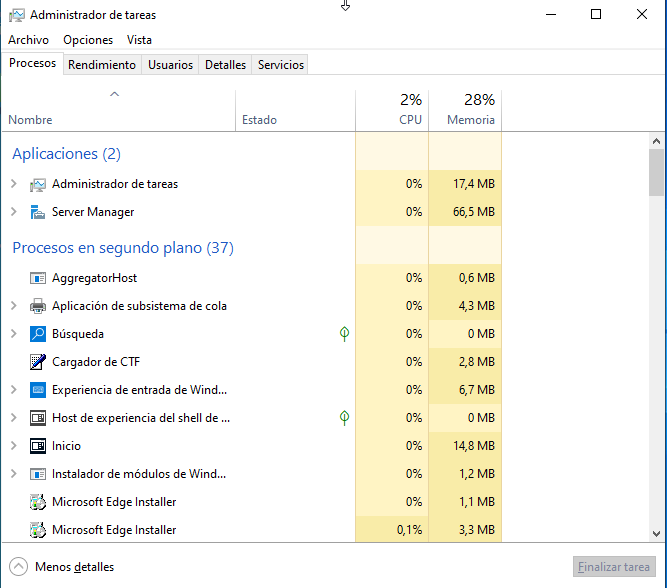667x588 pixels.
Task: Click the Finalizar tarea button
Action: click(x=614, y=567)
